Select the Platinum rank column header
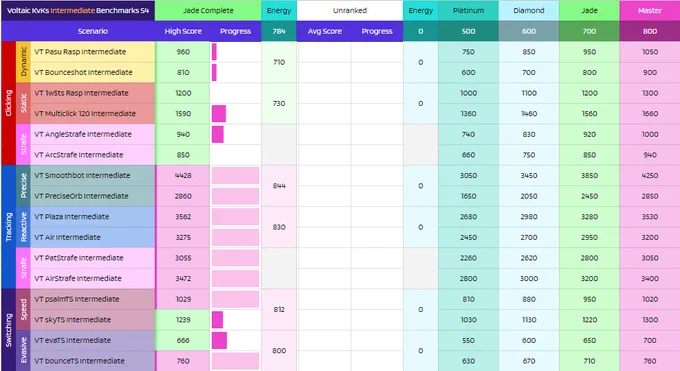Screen dimensions: 680x371 click(x=468, y=10)
